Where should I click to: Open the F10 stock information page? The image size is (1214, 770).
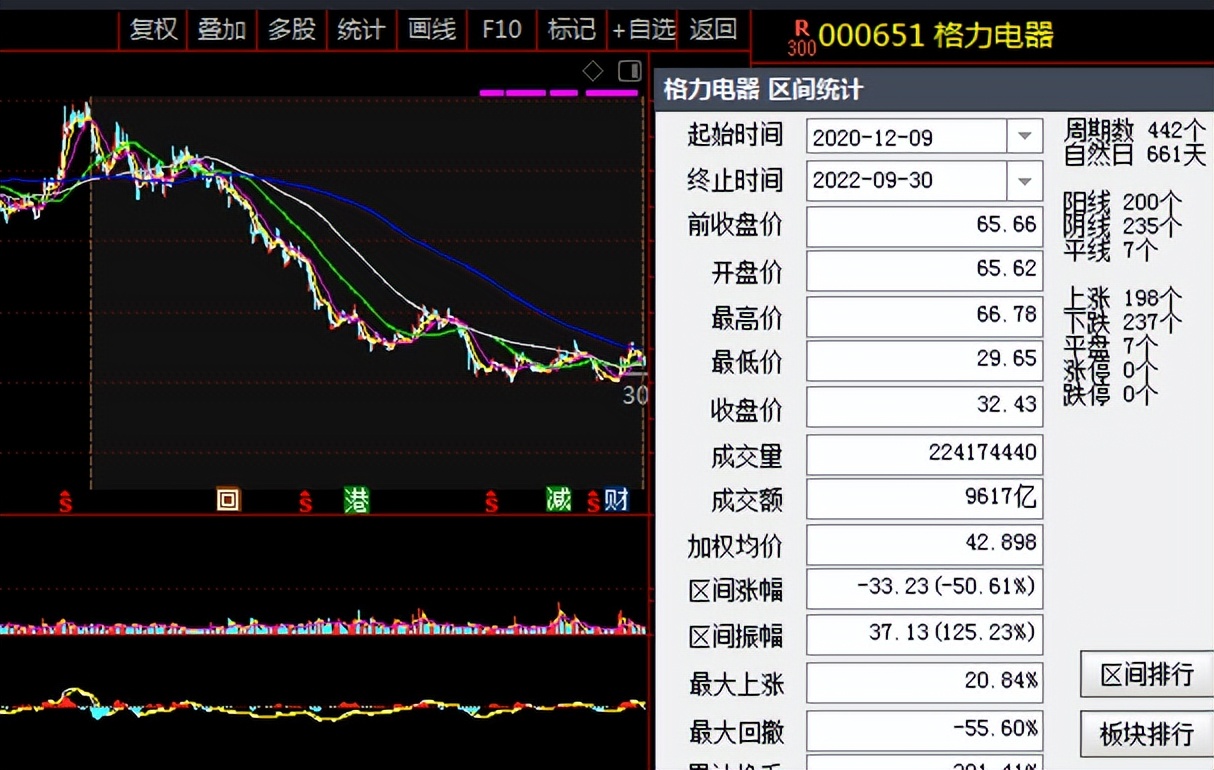click(x=501, y=31)
